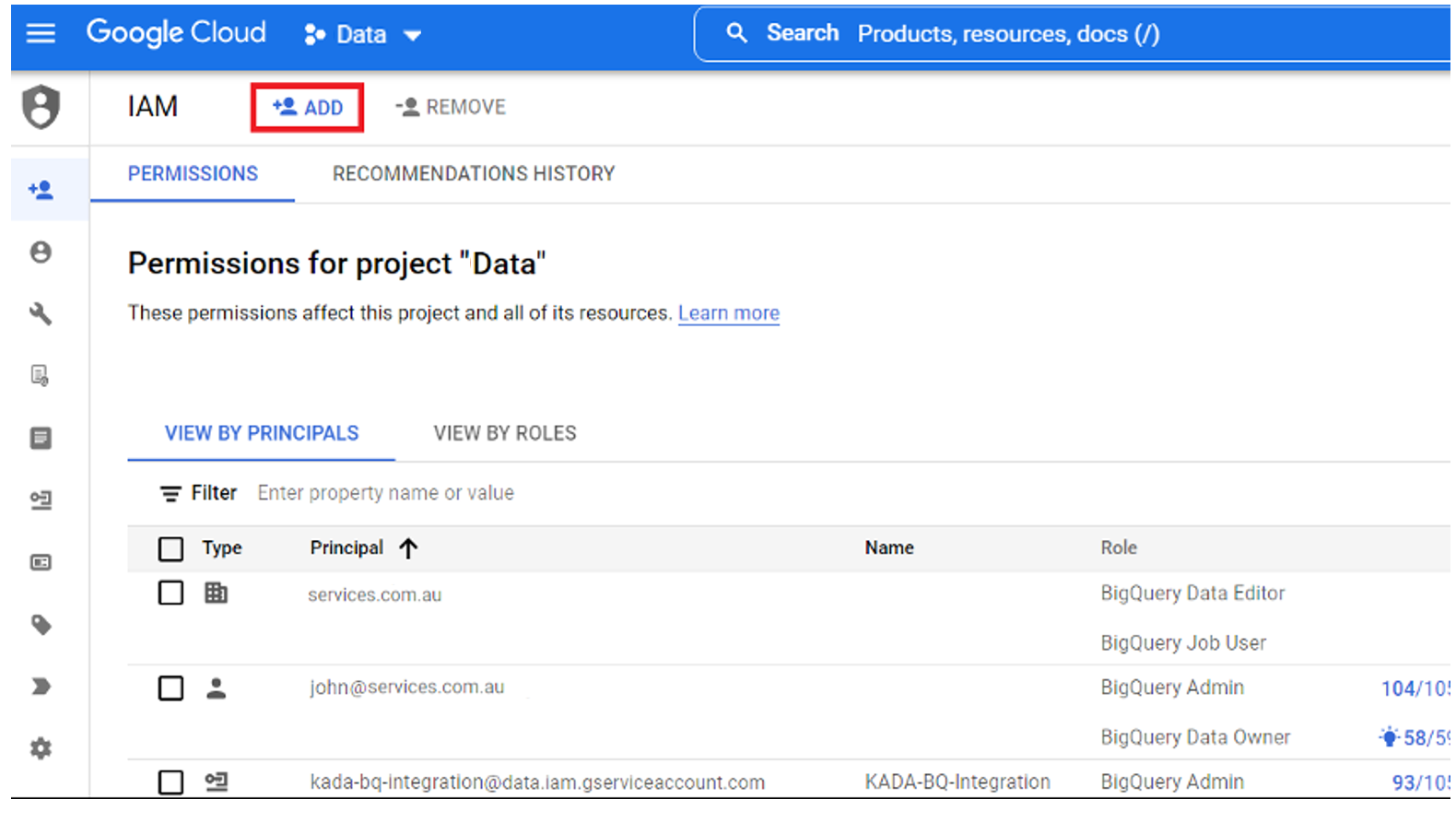The width and height of the screenshot is (1456, 823).
Task: Open the wrench troubleshooter sidebar icon
Action: click(41, 313)
